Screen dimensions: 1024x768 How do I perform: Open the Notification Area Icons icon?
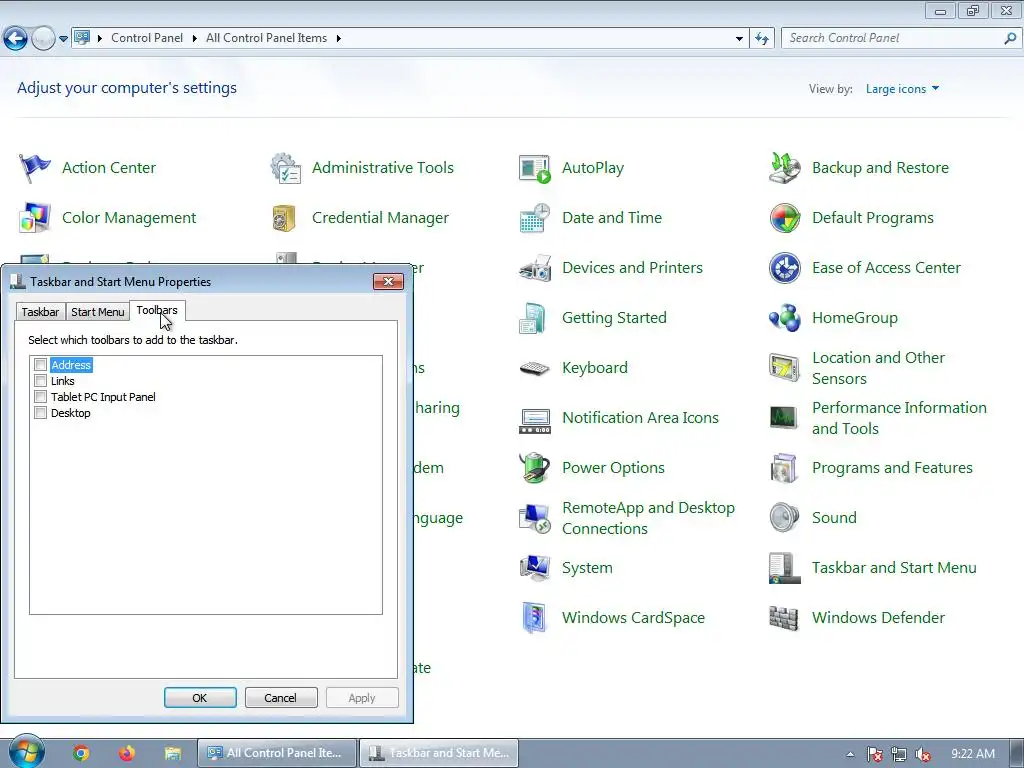535,419
